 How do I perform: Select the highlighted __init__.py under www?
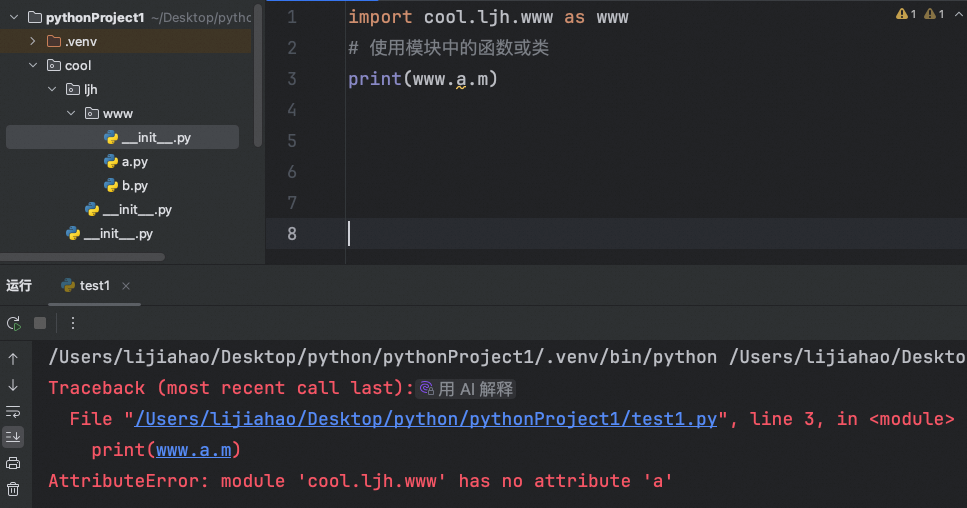pyautogui.click(x=122, y=137)
